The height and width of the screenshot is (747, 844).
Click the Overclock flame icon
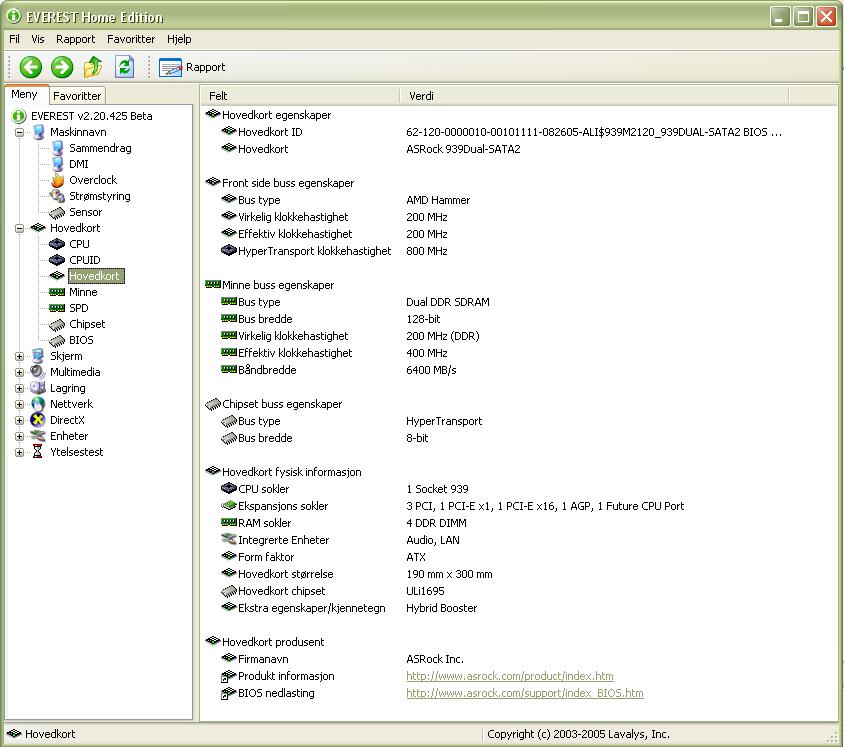coord(57,180)
